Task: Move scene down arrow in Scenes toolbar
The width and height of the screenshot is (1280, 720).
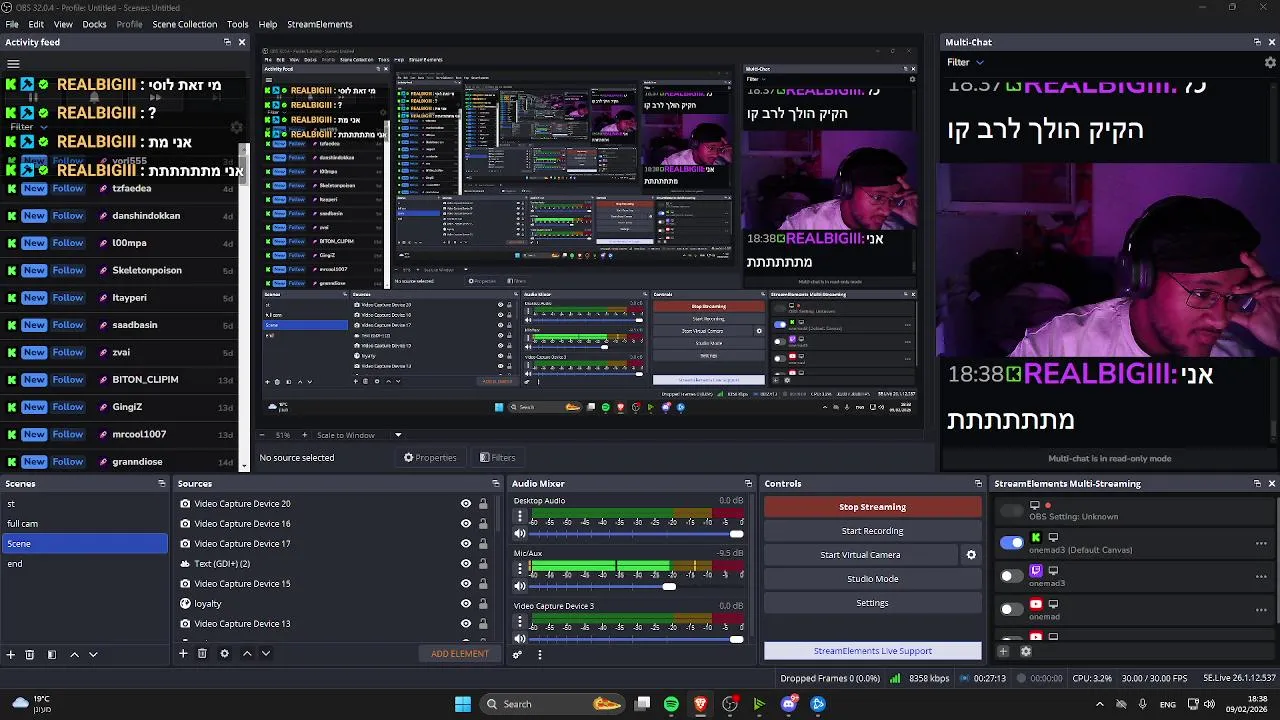Action: (x=93, y=654)
